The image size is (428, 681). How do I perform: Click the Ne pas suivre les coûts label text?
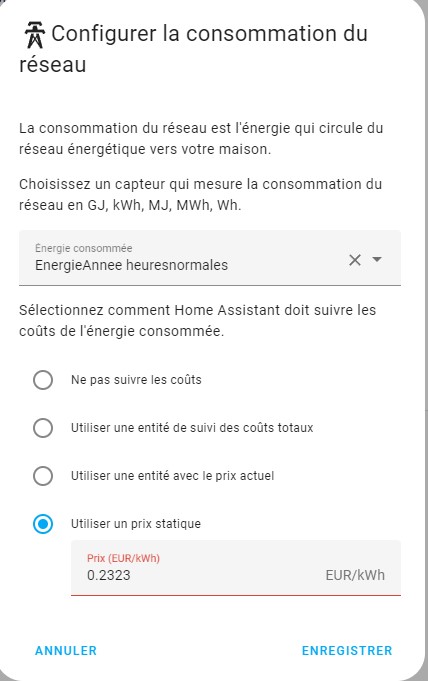136,380
